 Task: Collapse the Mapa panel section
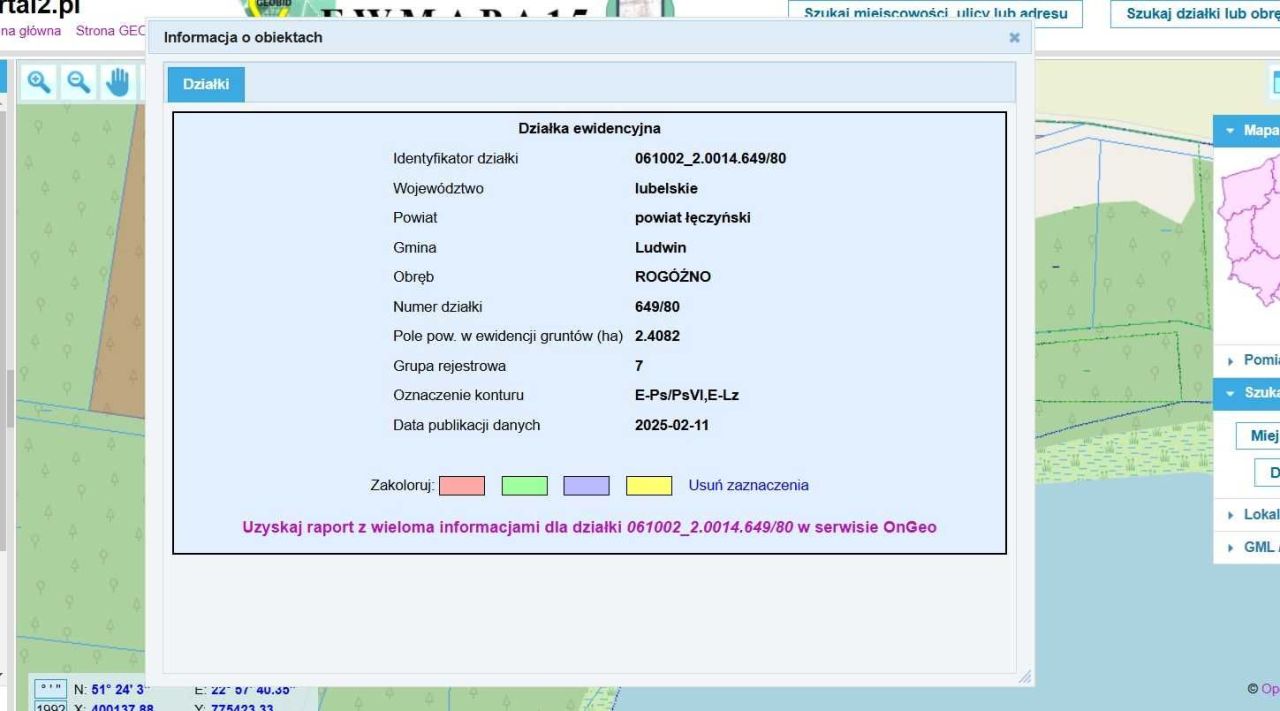click(x=1247, y=131)
